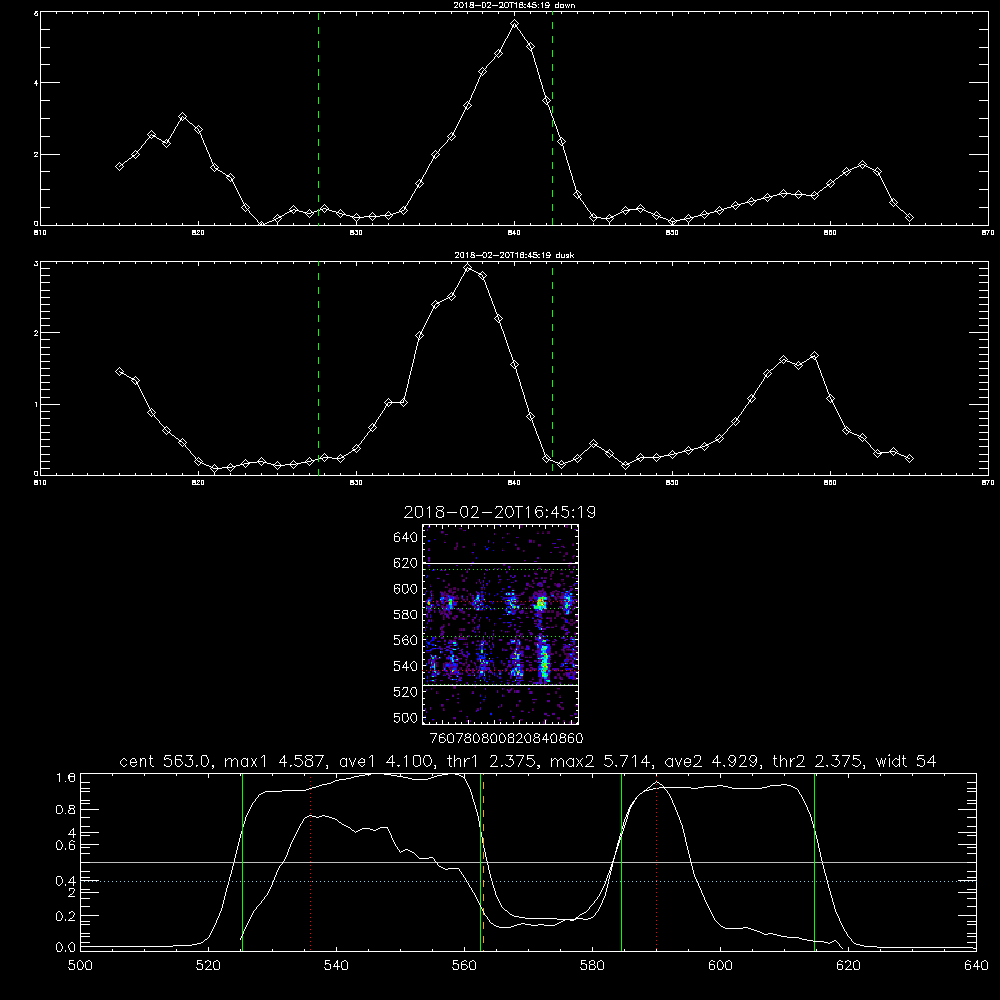Click image x-axis labels 760780800820840860
The height and width of the screenshot is (1000, 1000).
tap(506, 738)
